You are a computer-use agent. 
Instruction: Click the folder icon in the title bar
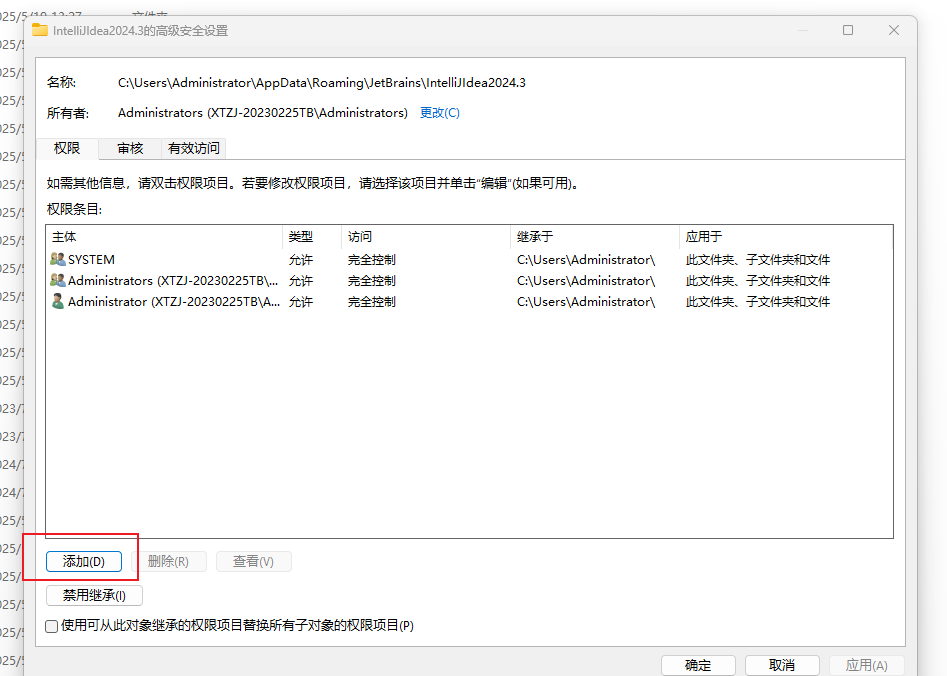40,30
